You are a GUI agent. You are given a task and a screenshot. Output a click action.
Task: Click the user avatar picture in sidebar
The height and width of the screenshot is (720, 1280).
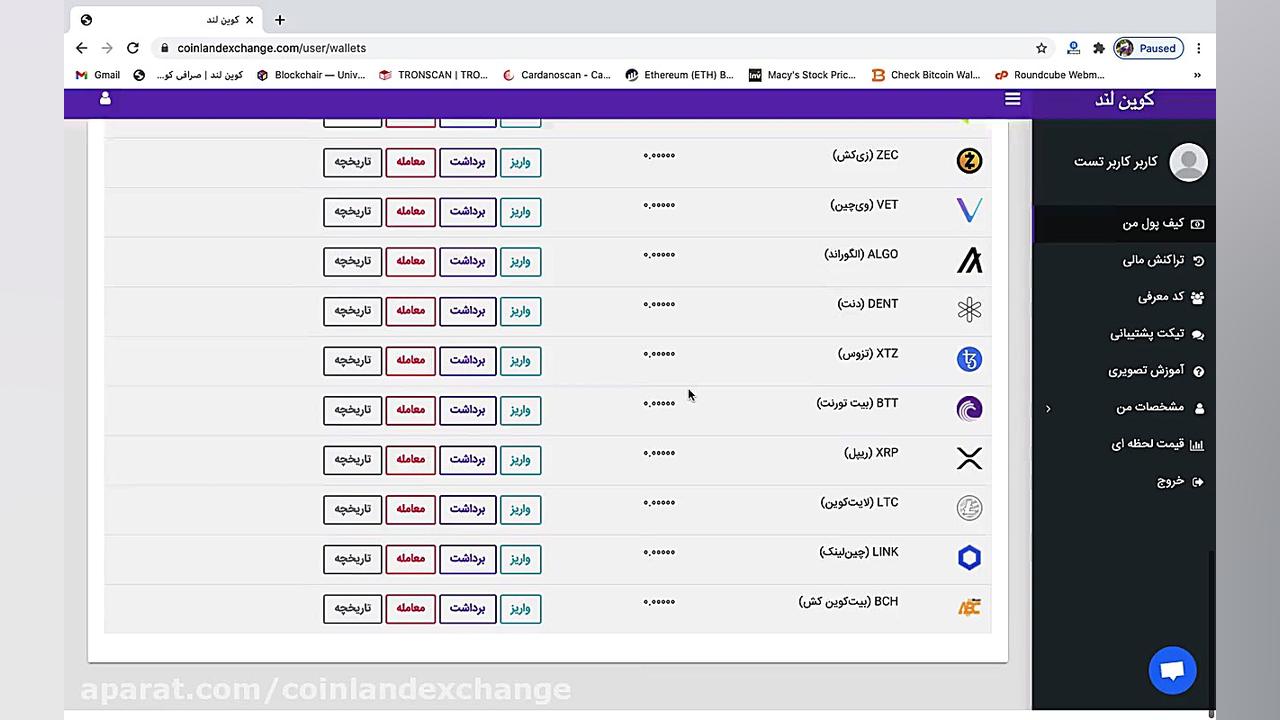(1188, 162)
